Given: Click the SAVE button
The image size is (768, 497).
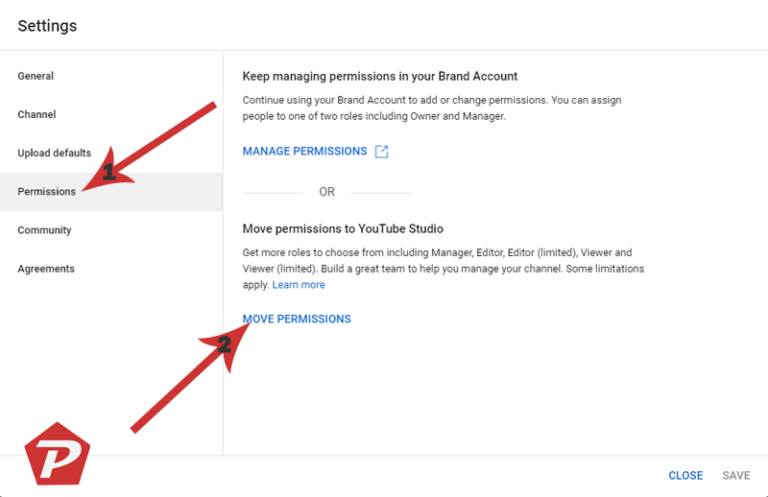Looking at the screenshot, I should tap(736, 476).
